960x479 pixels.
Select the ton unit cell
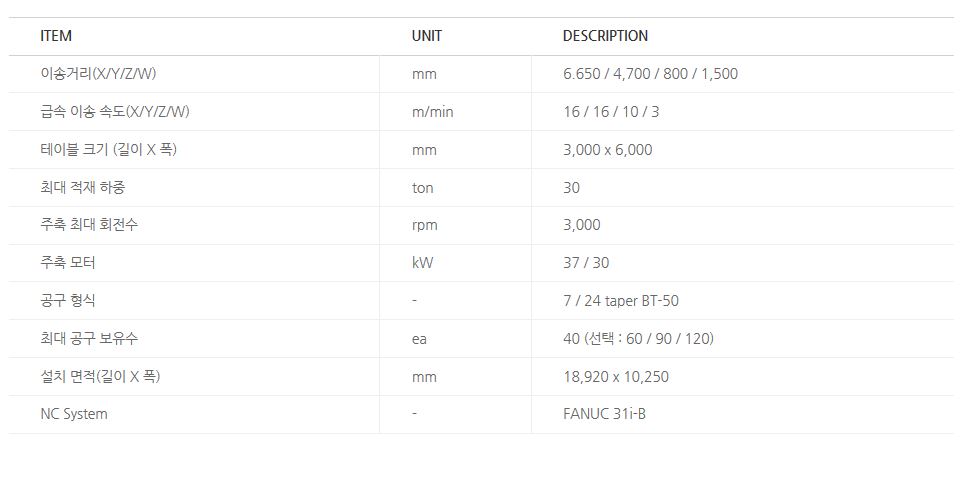coord(422,188)
